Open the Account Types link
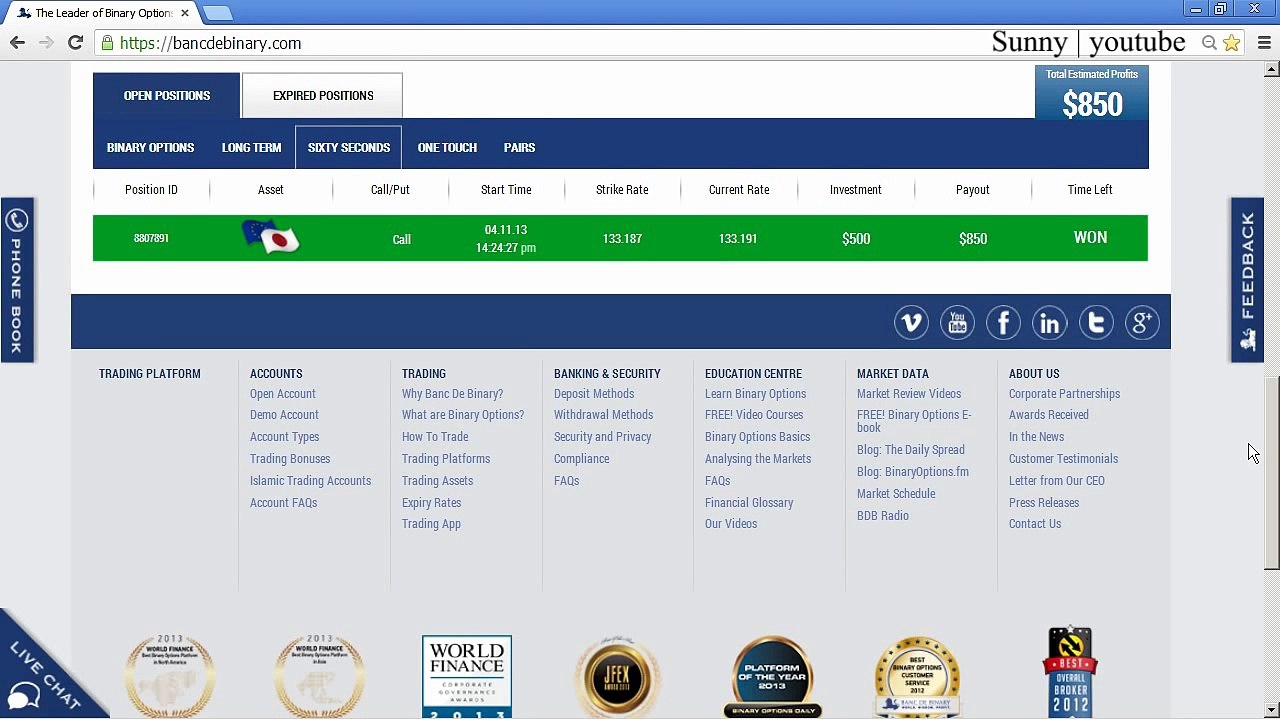Viewport: 1280px width, 720px height. click(285, 437)
